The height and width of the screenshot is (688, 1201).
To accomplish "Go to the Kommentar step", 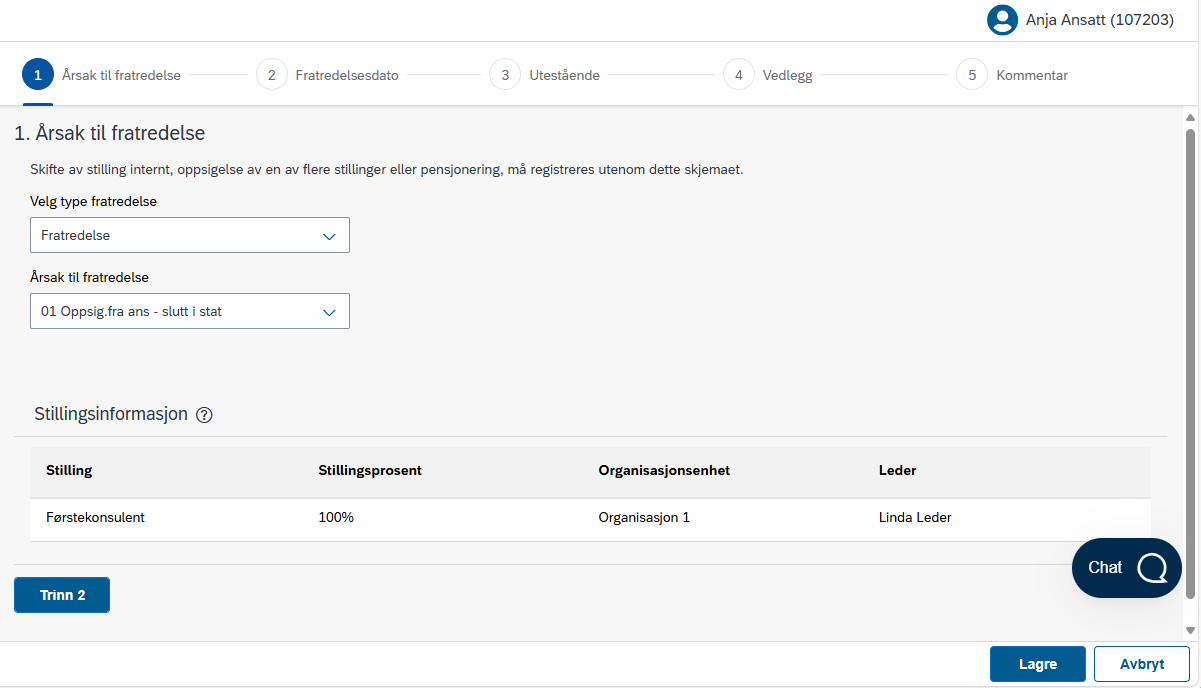I will point(1032,75).
